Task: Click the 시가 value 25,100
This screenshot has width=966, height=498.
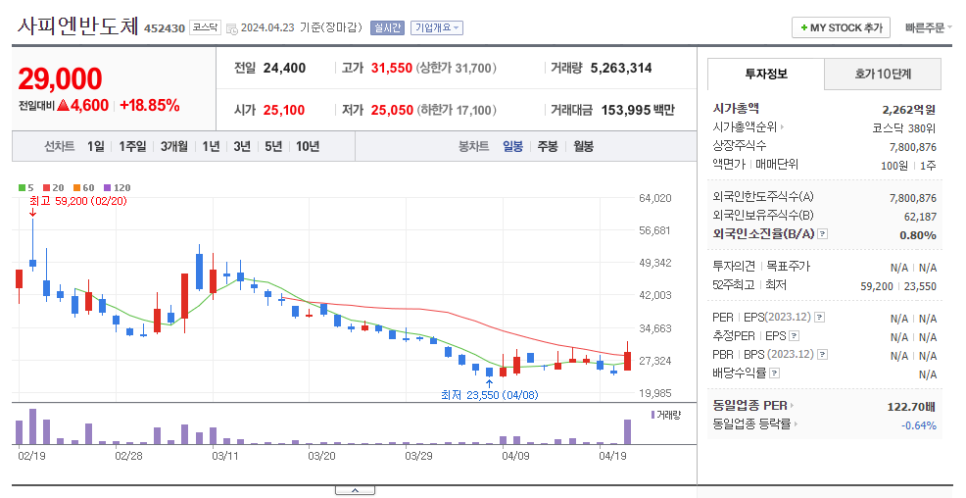Action: coord(284,110)
